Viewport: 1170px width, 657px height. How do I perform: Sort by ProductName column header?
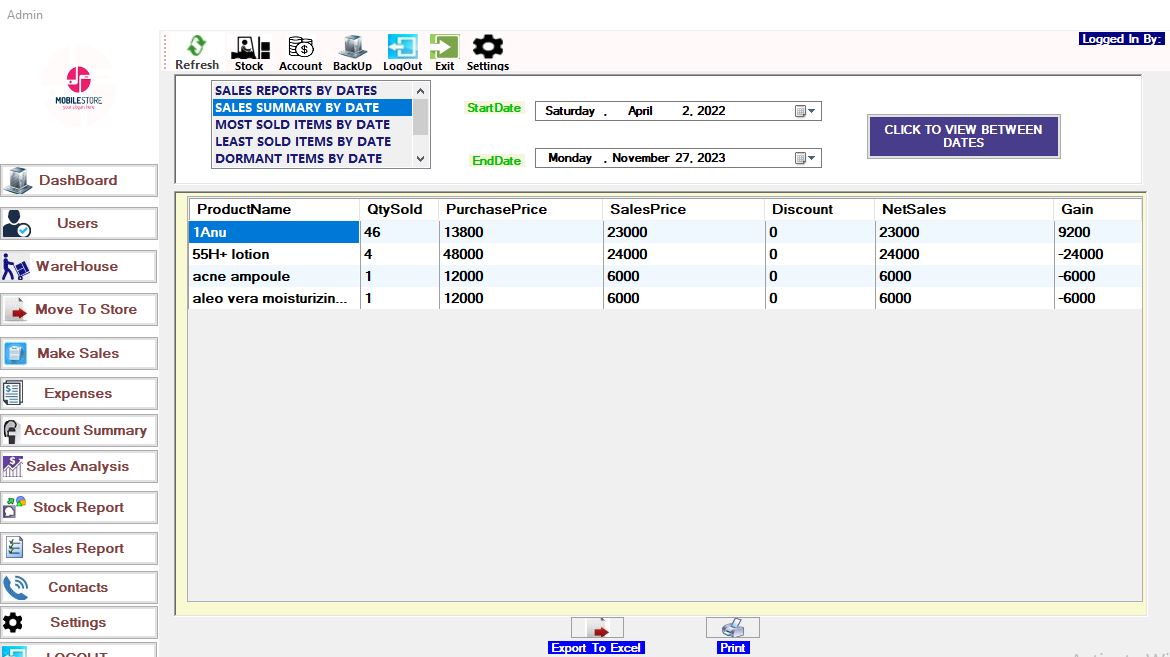tap(274, 210)
